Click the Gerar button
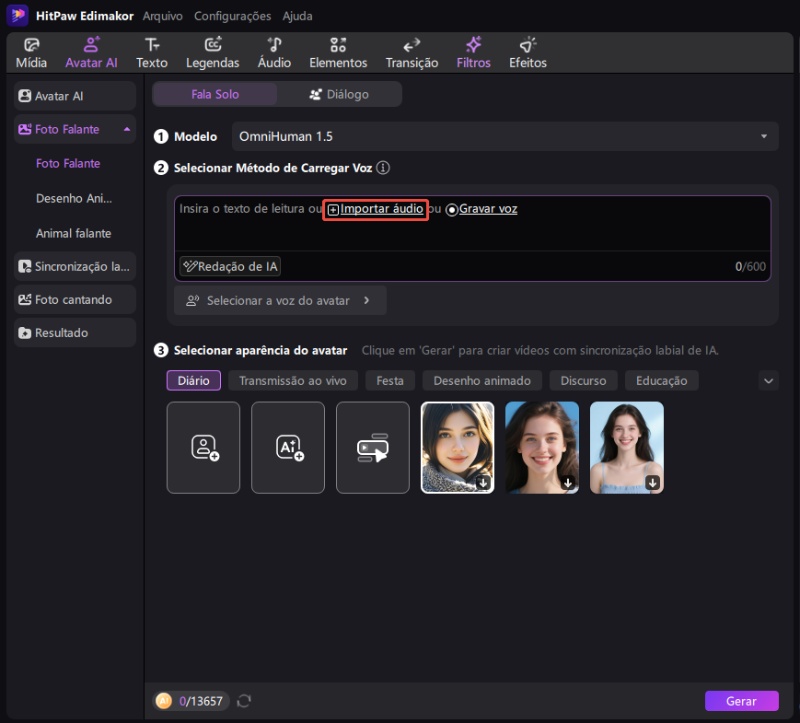800x723 pixels. [741, 701]
